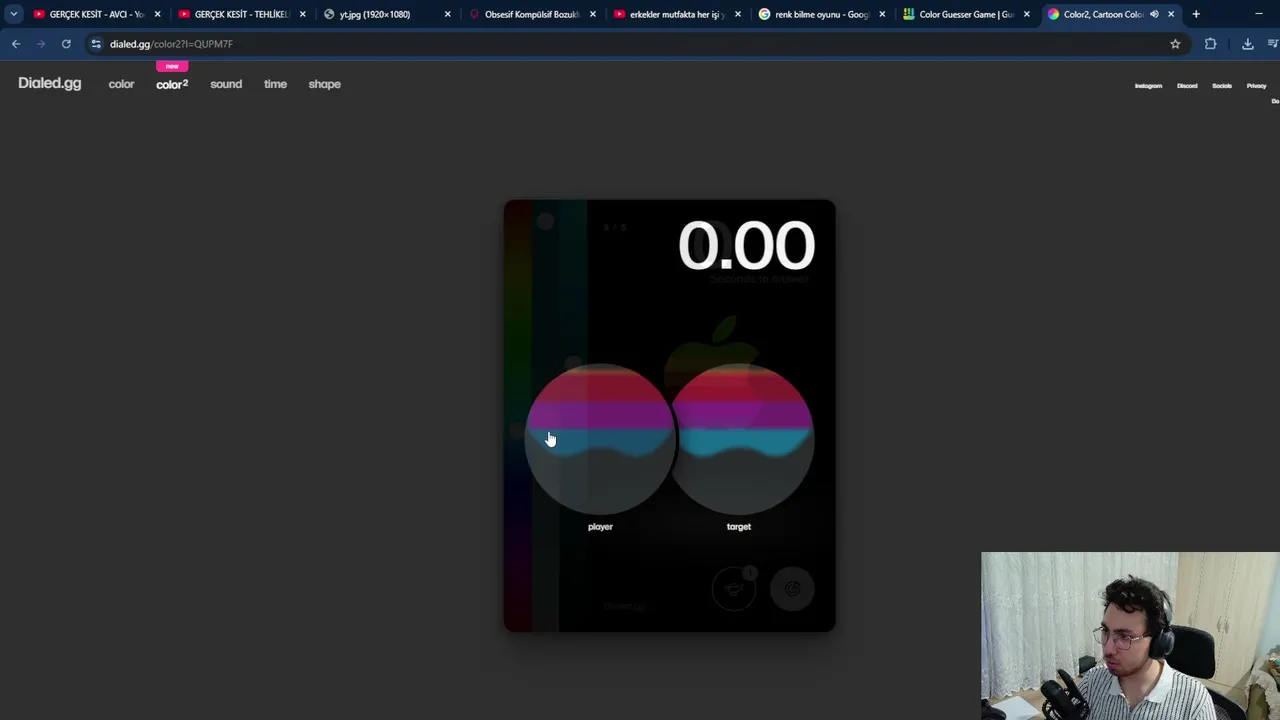Screen dimensions: 1280x720
Task: View site information for dialed.gg
Action: 96,44
